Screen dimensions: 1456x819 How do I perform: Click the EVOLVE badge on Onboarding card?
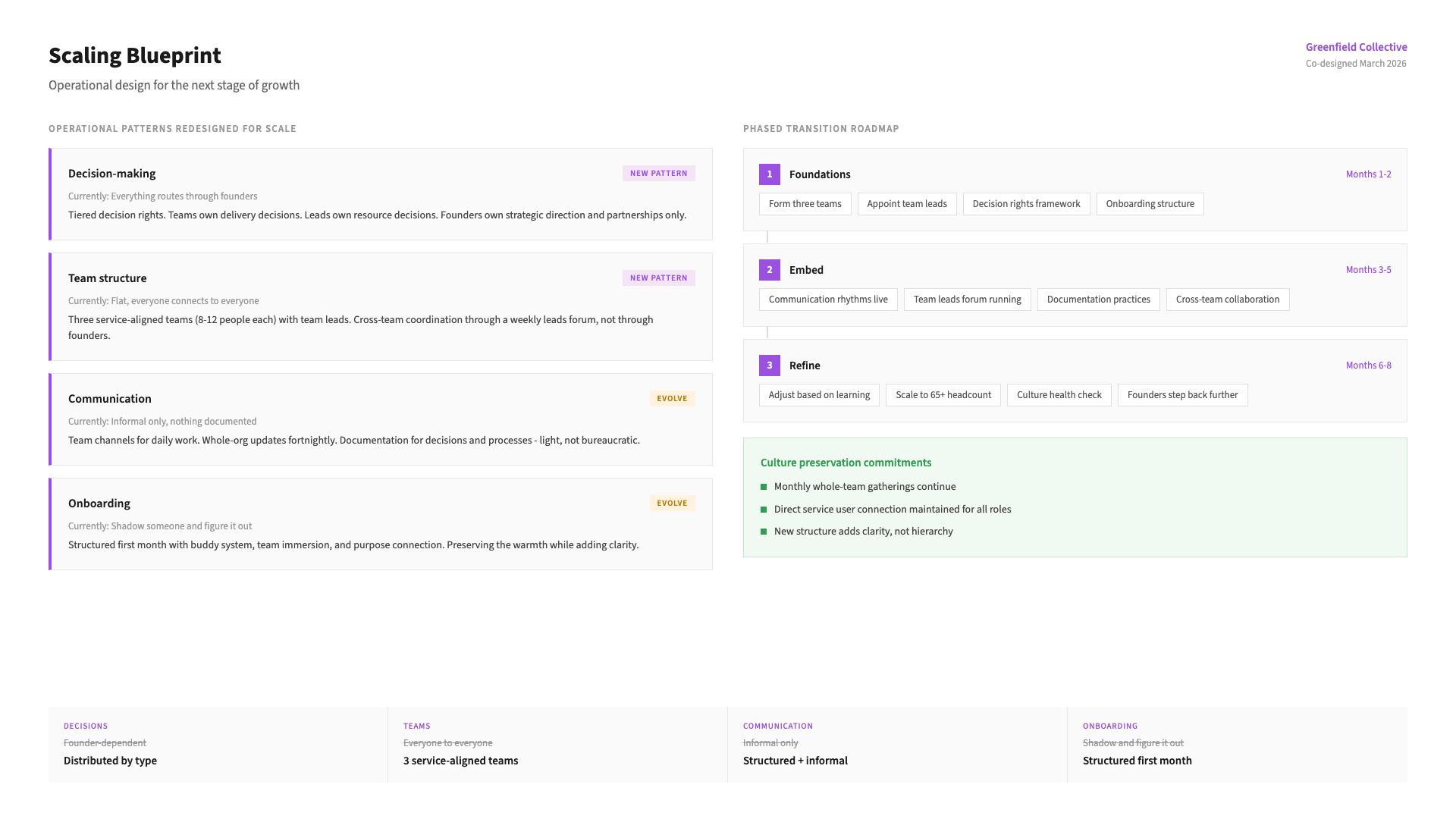[672, 504]
